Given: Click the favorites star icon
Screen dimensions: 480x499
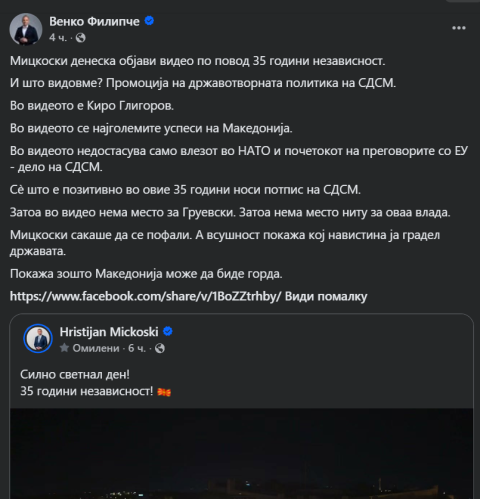Looking at the screenshot, I should coord(64,348).
